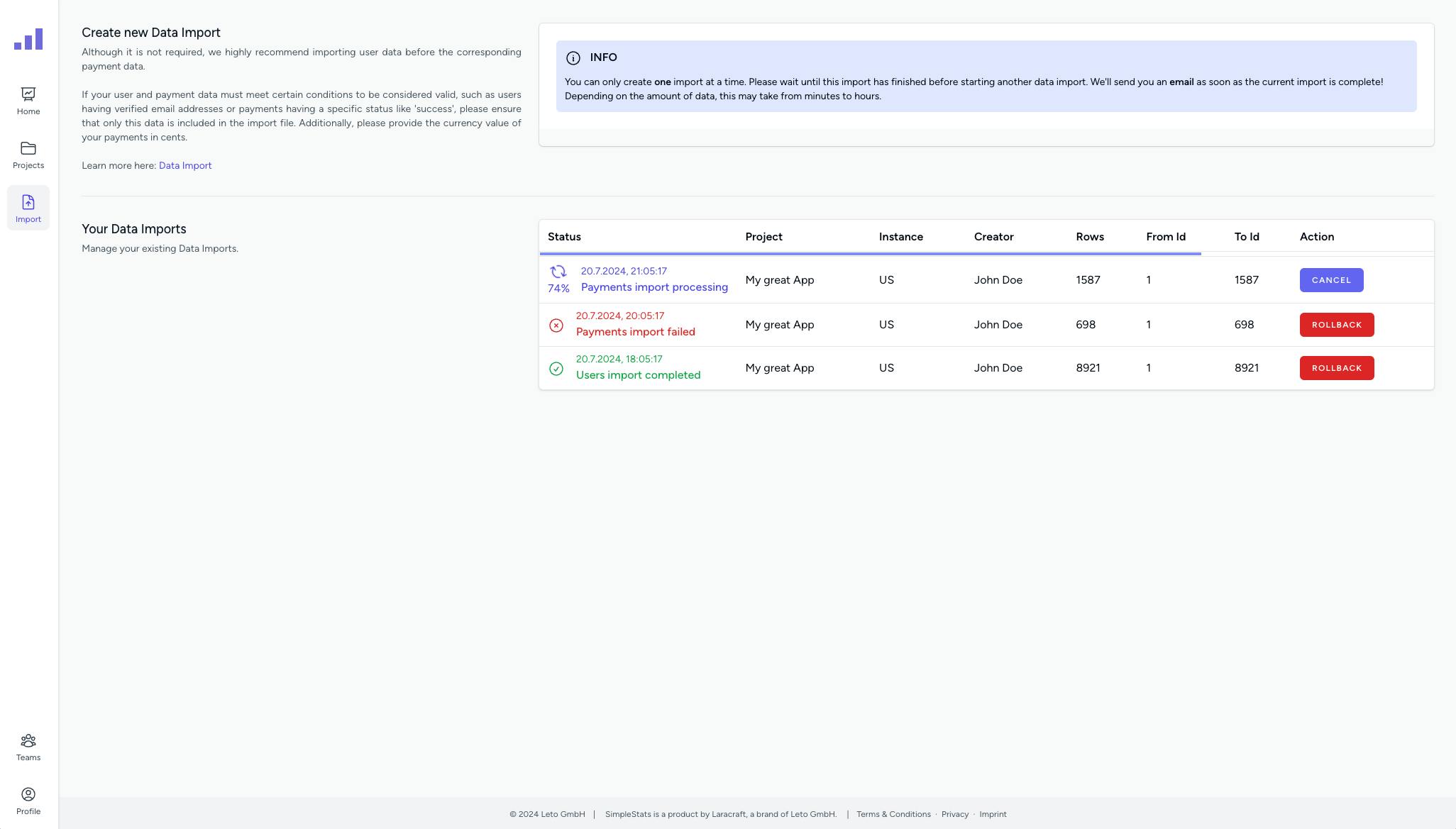1456x829 pixels.
Task: Click 'Users import completed' status text
Action: [638, 375]
